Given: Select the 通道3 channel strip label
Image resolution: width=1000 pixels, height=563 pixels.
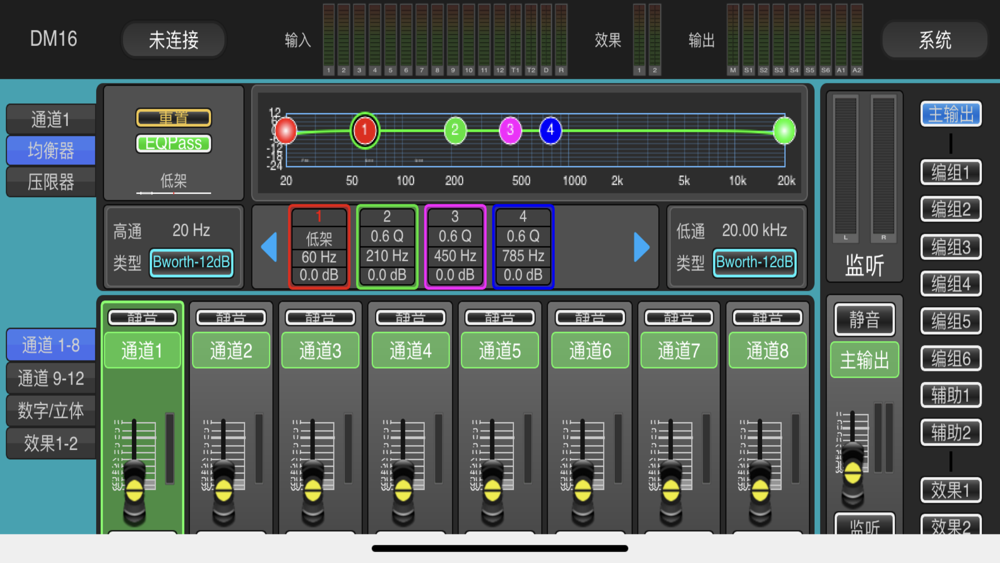Looking at the screenshot, I should 320,350.
